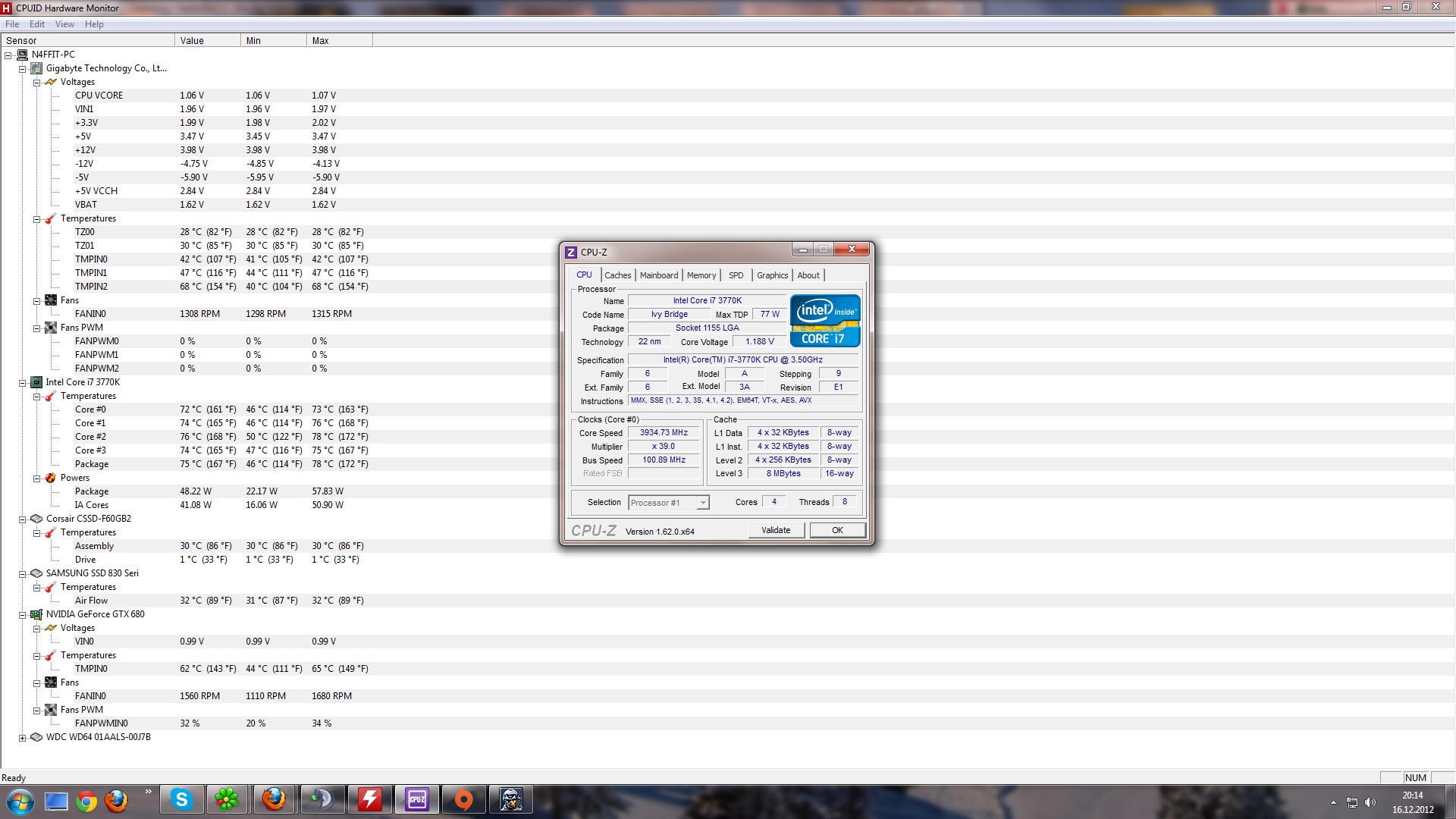1456x819 pixels.
Task: Click the red lightning bolt taskbar icon
Action: 369,799
